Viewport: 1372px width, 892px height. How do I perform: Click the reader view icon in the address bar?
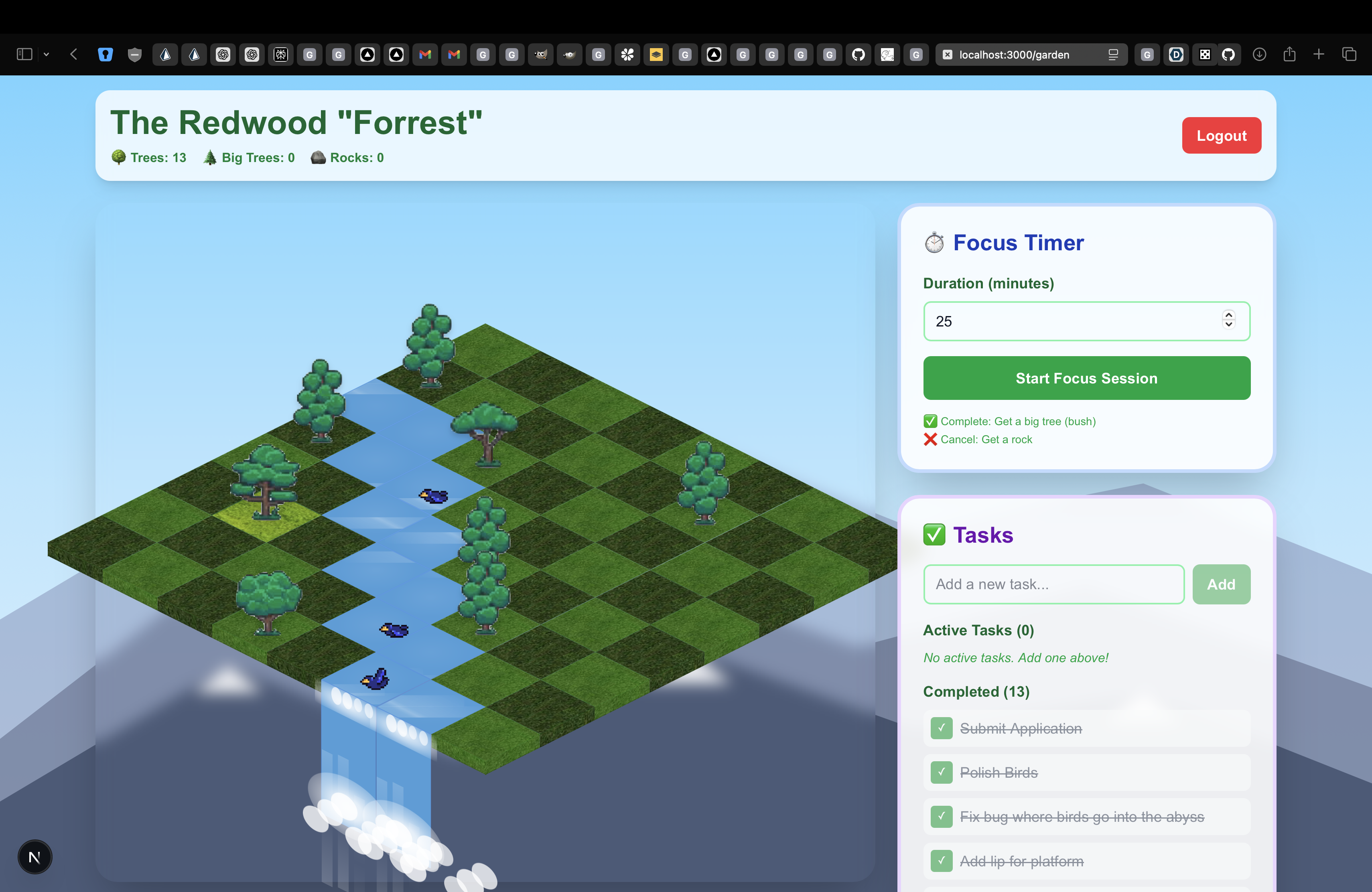tap(1113, 55)
